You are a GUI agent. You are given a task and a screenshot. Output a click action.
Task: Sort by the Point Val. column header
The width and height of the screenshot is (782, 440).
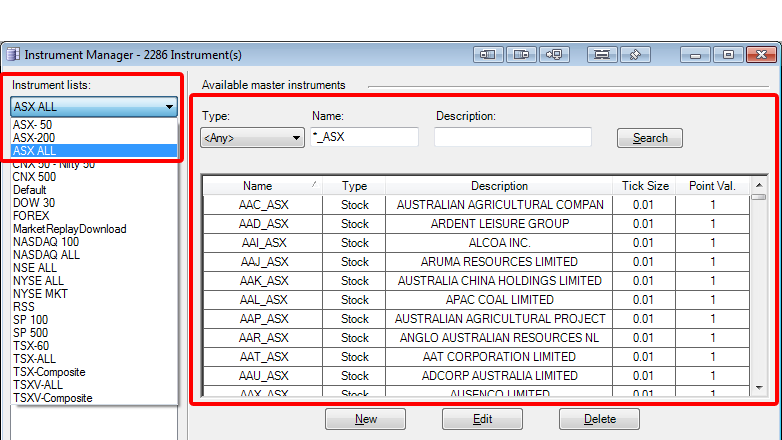[712, 186]
